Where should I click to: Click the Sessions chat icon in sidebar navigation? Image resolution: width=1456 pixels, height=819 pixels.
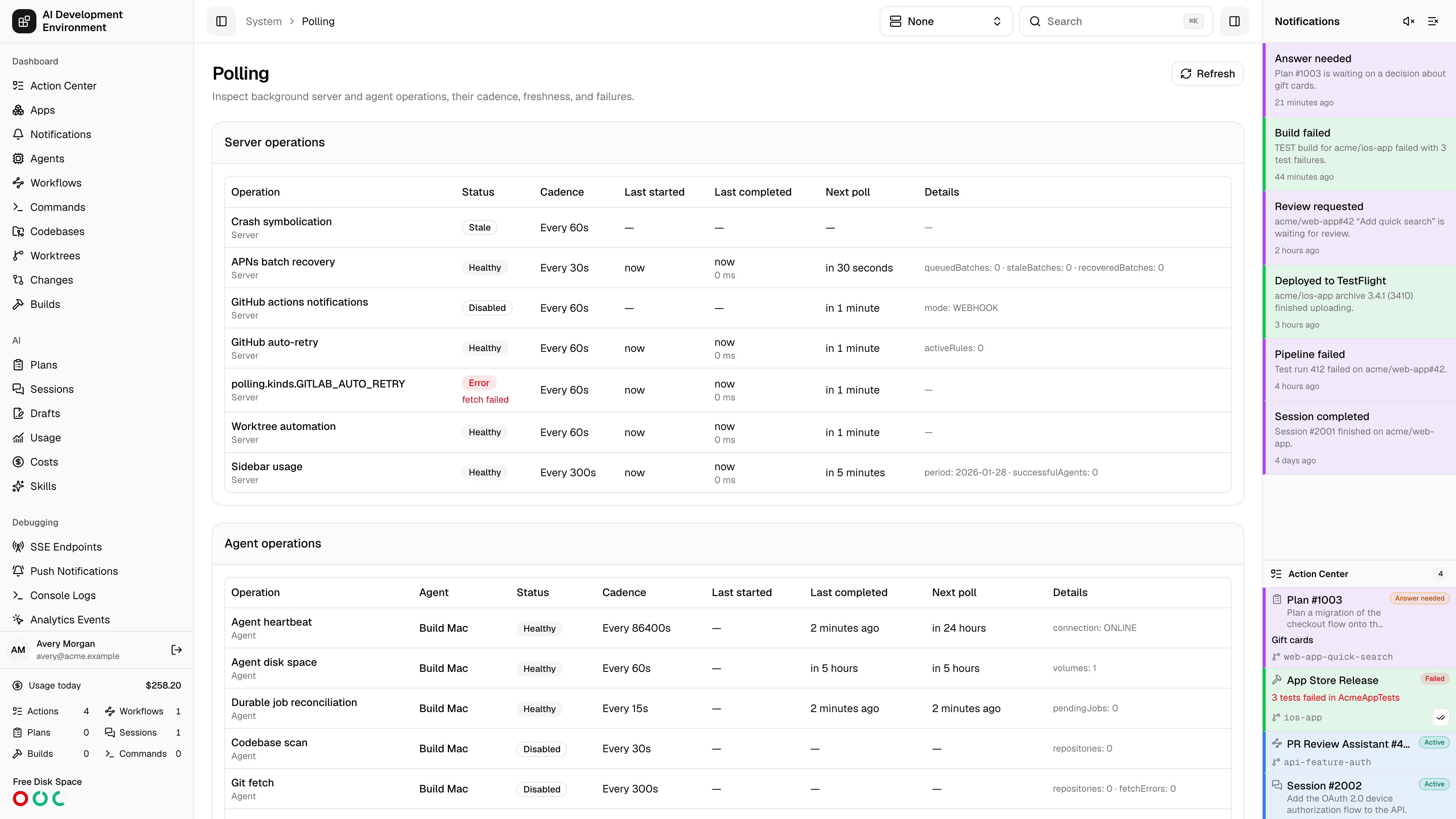[x=18, y=389]
